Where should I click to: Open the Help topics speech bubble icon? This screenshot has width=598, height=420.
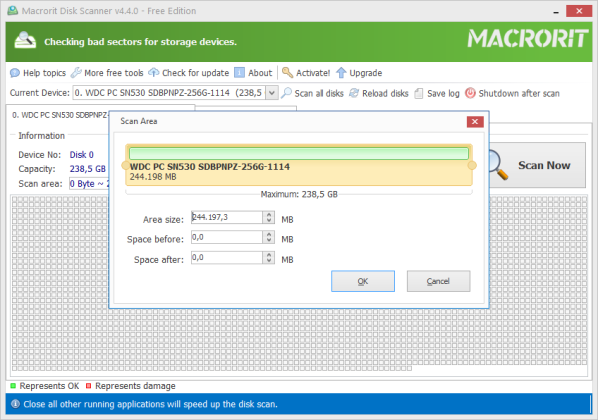coord(14,73)
